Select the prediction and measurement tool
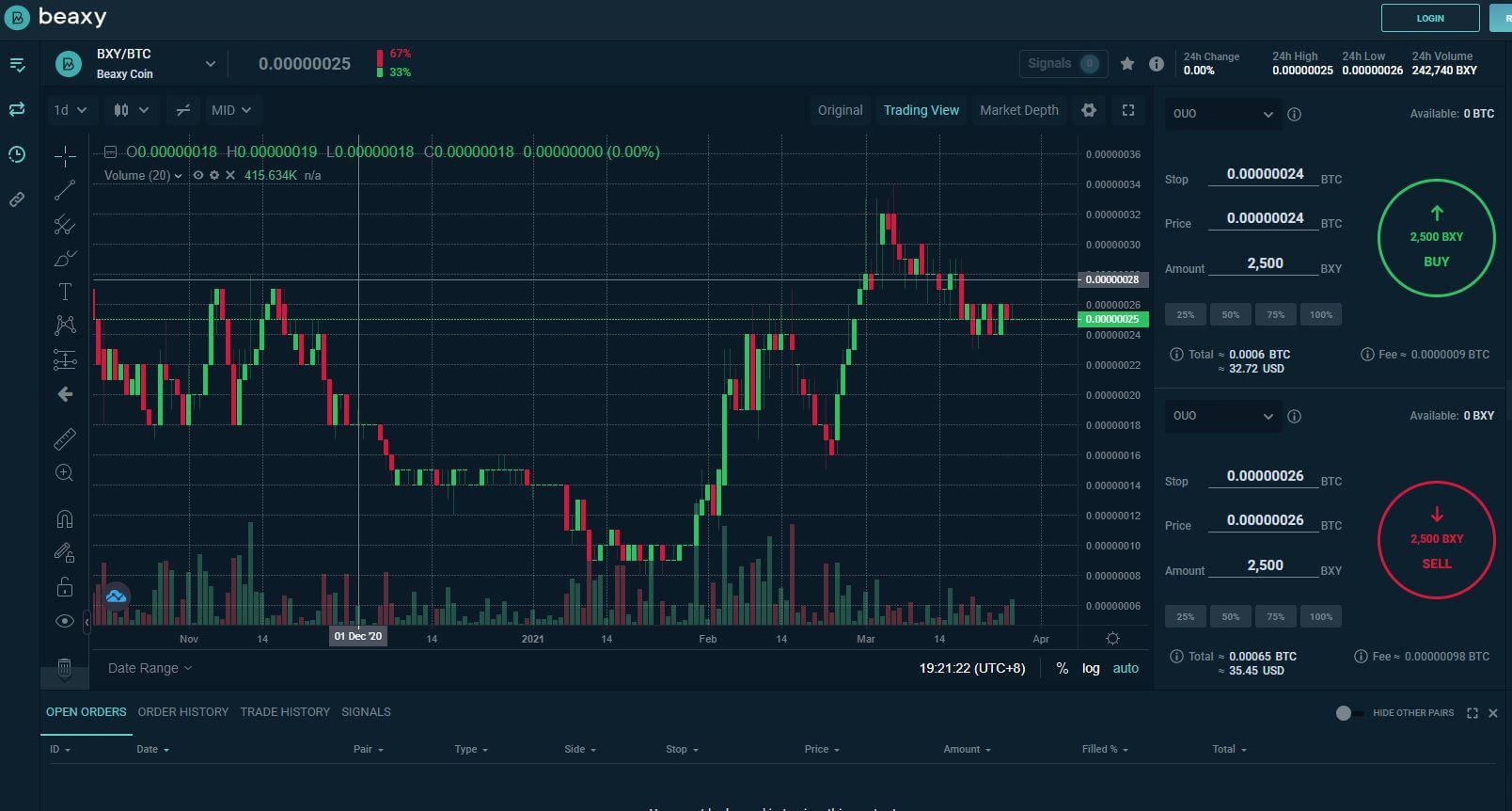Image resolution: width=1512 pixels, height=811 pixels. click(x=65, y=359)
